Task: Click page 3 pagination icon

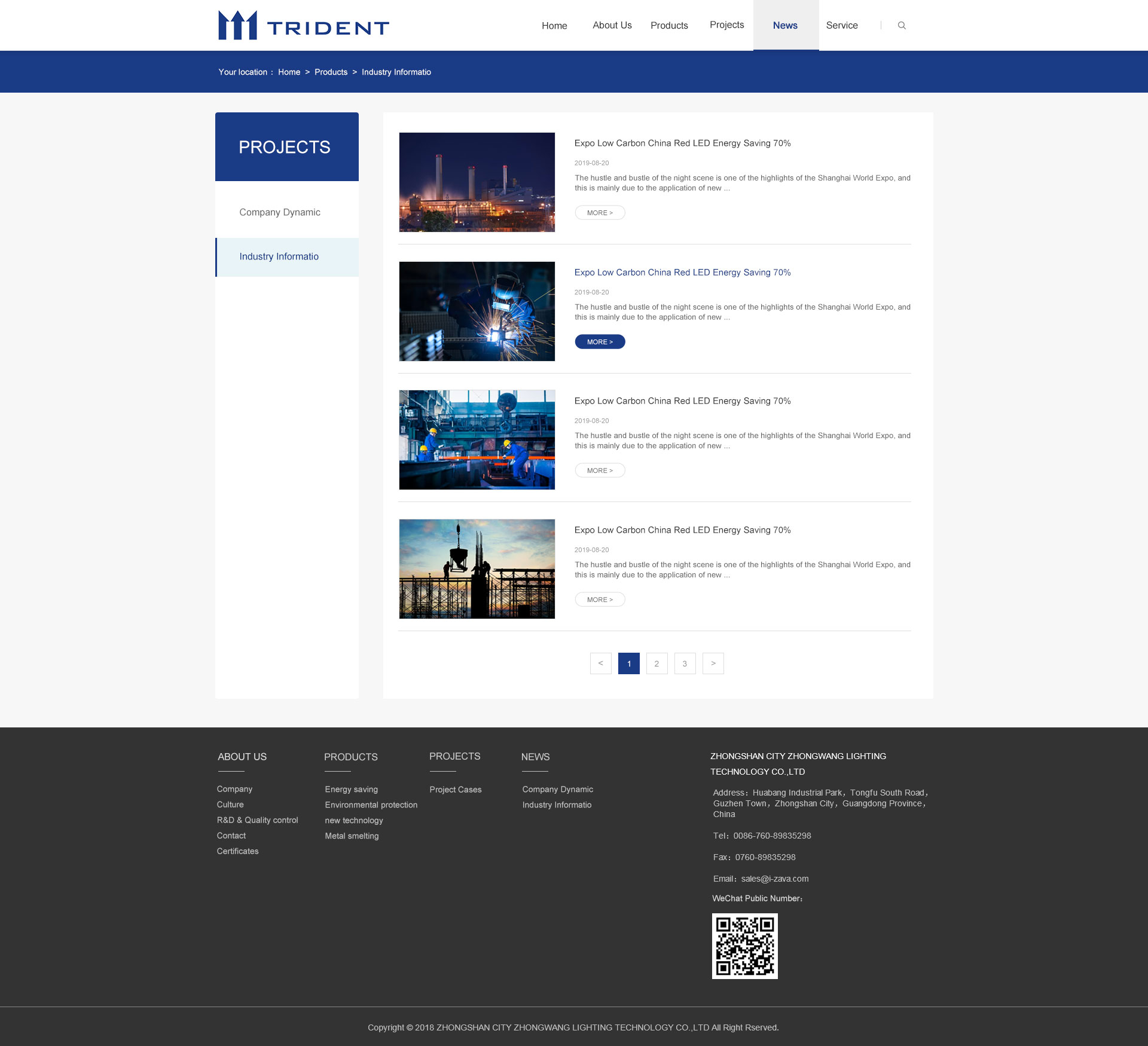Action: pyautogui.click(x=684, y=663)
